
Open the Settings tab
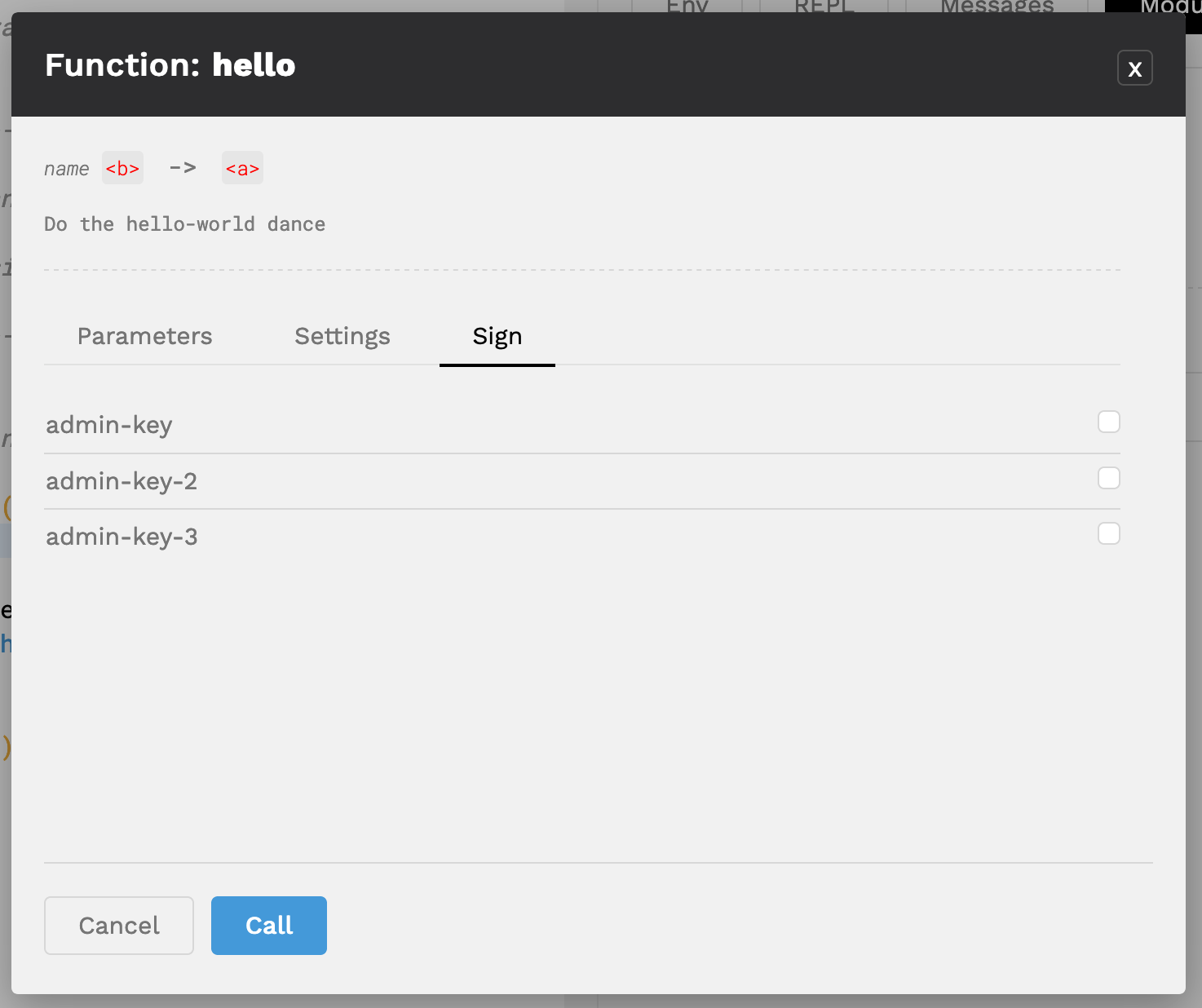[342, 336]
